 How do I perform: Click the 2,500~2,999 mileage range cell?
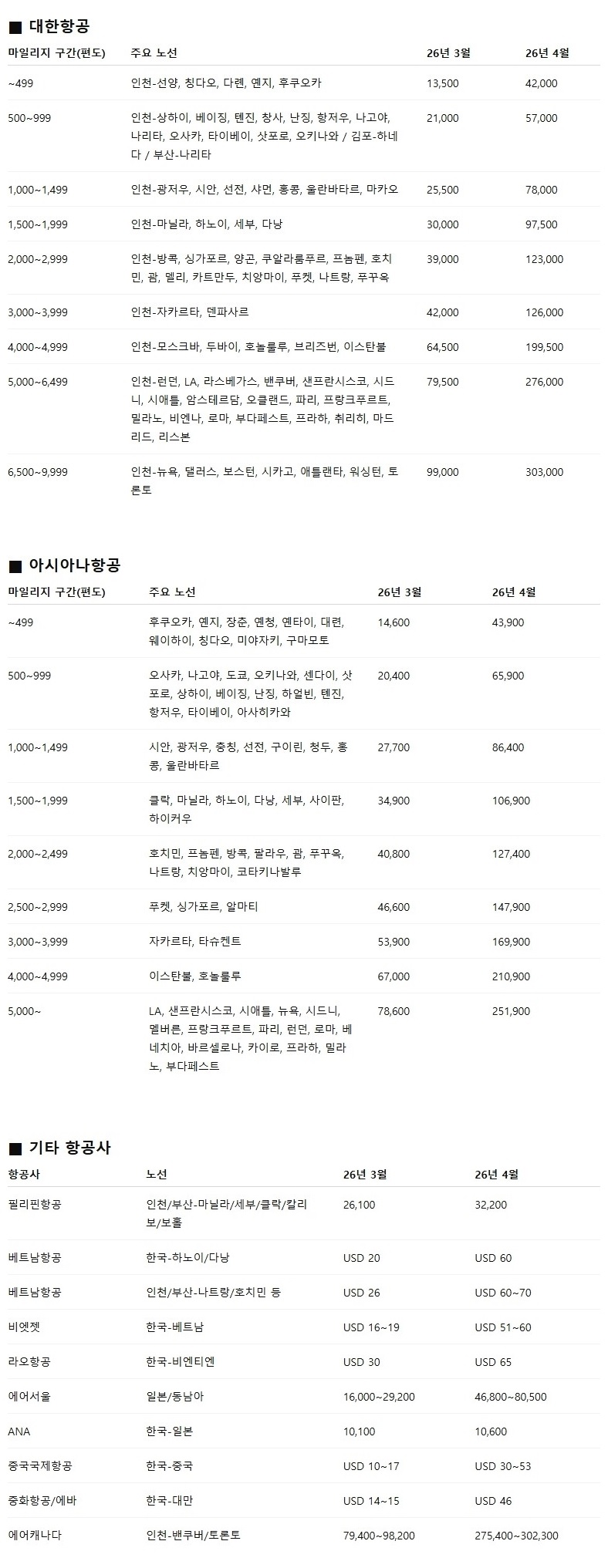pos(38,907)
